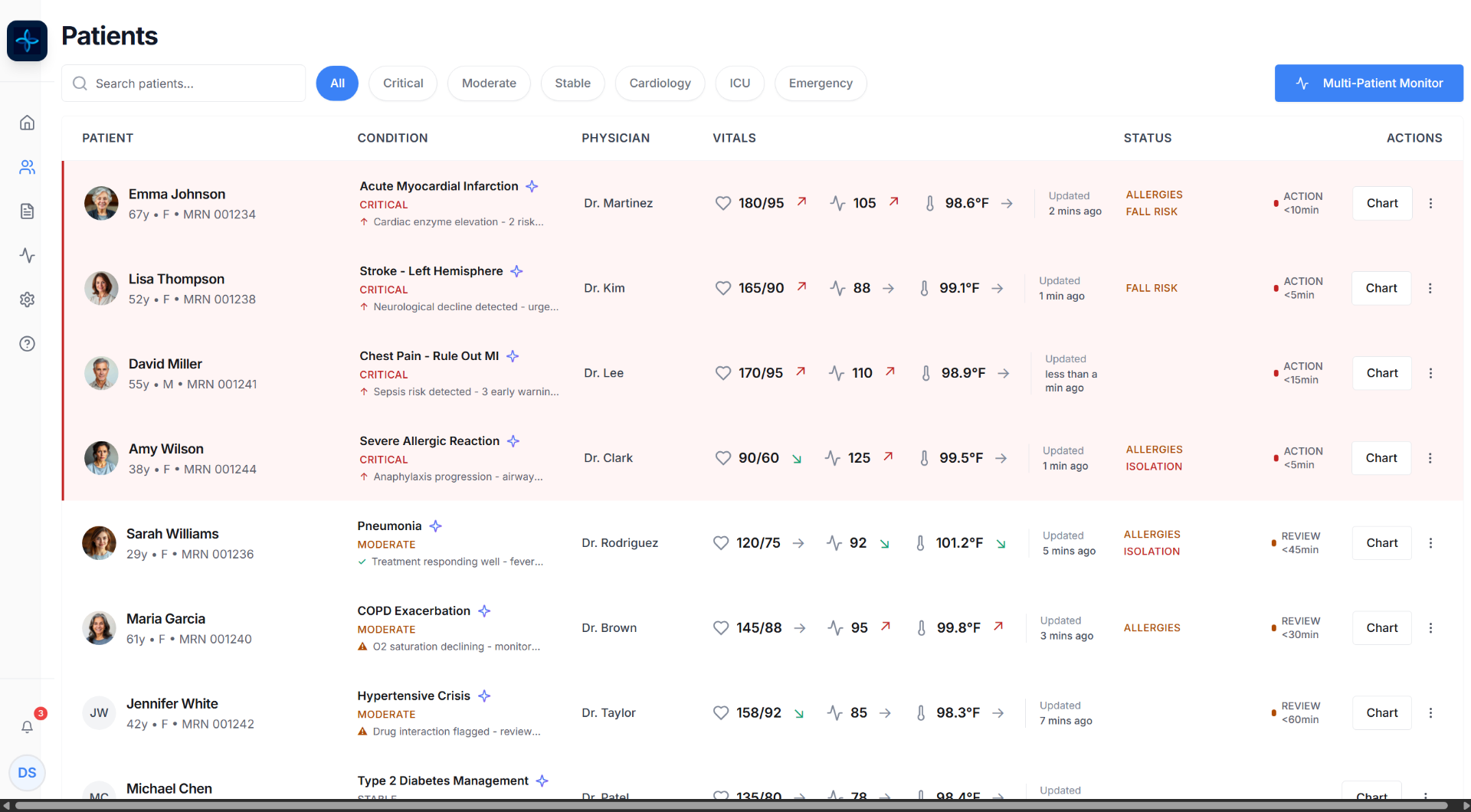
Task: Select the All filter
Action: (337, 83)
